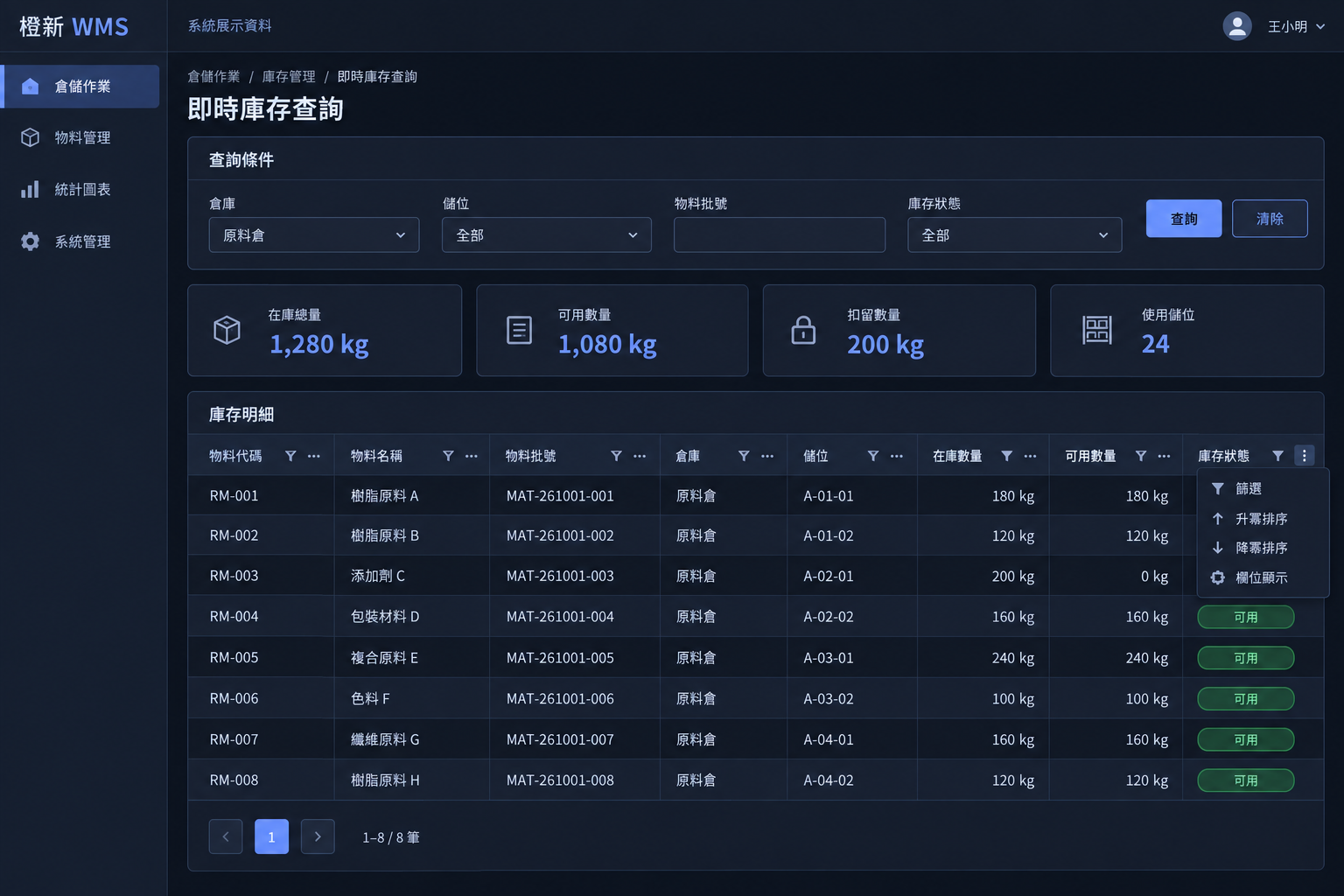Choose 欄位顯示 in the column menu
Viewport: 1344px width, 896px height.
[1263, 577]
